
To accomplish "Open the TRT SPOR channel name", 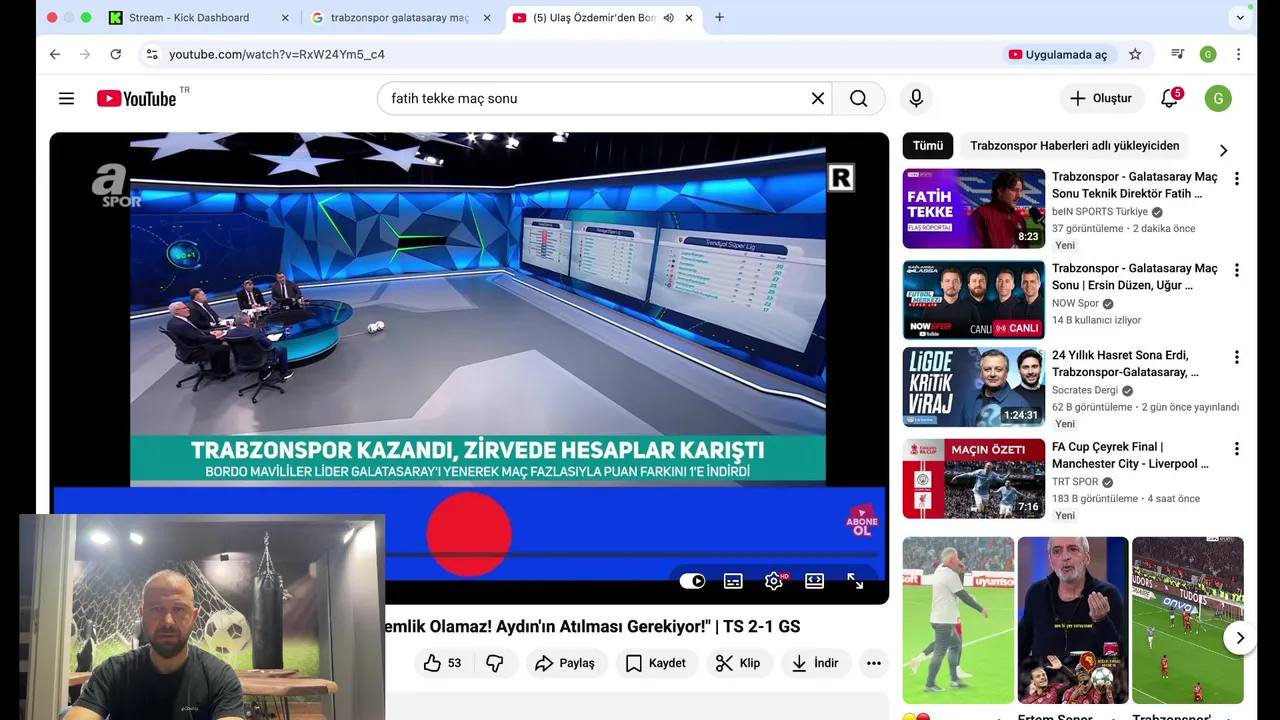I will point(1075,482).
